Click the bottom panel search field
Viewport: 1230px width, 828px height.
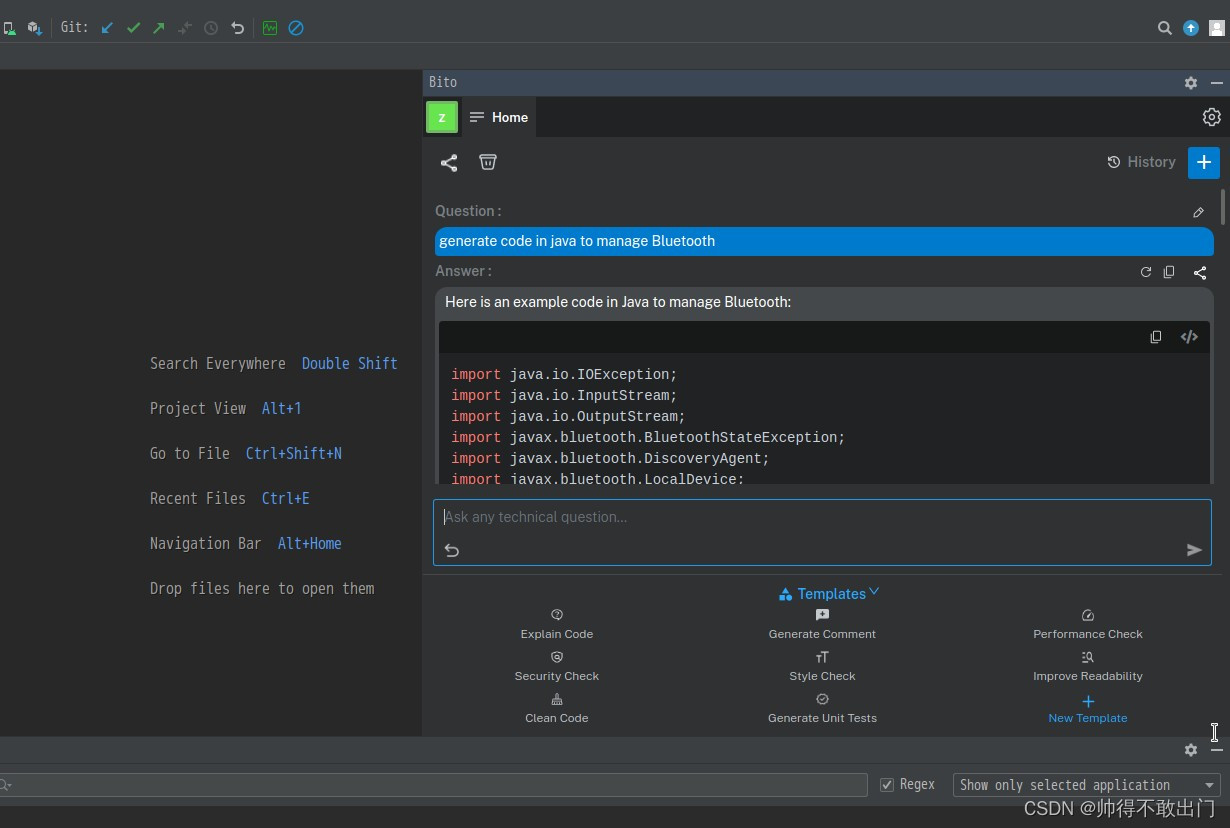click(432, 785)
